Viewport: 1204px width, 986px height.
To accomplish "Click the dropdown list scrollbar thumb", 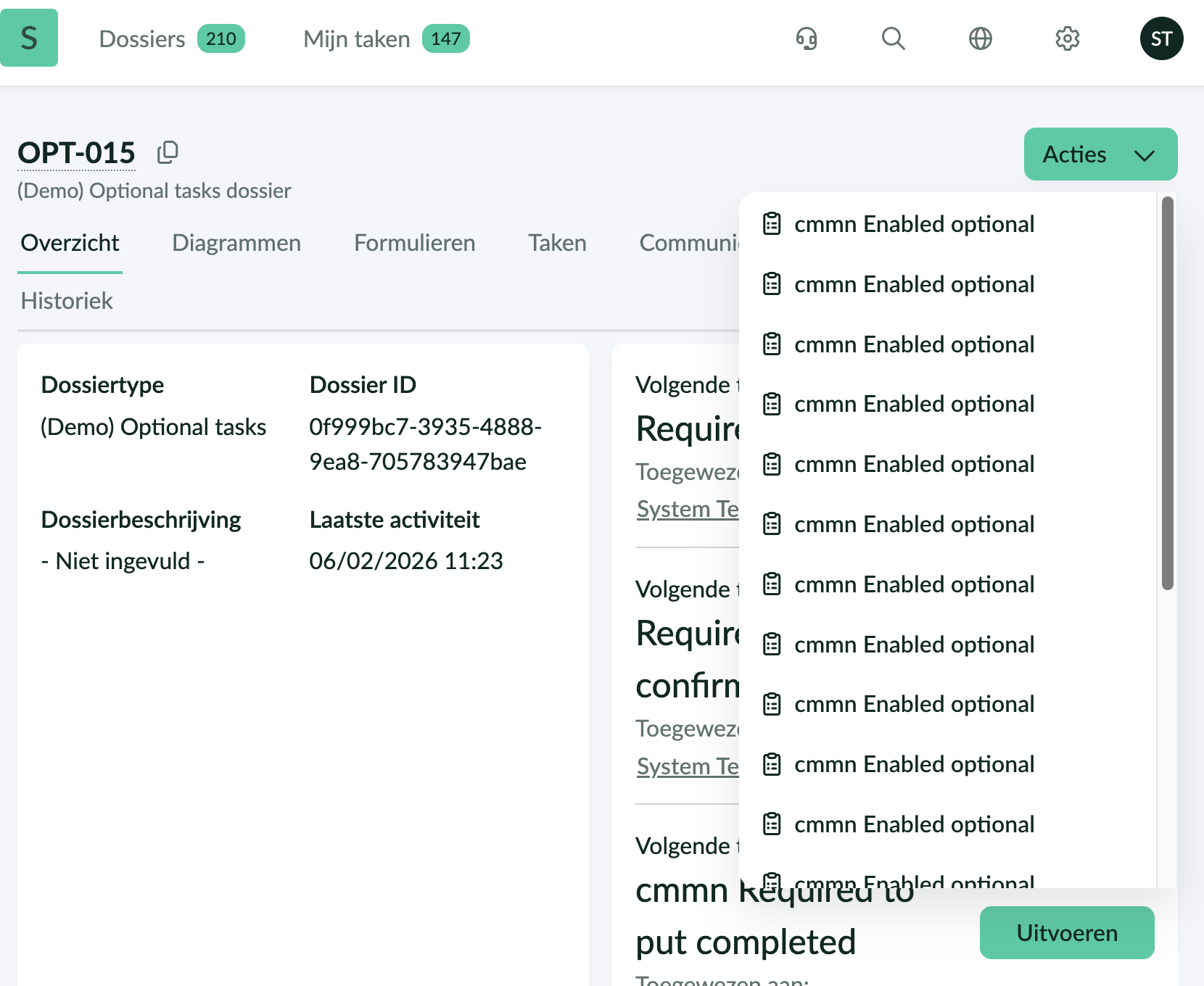I will tap(1167, 393).
